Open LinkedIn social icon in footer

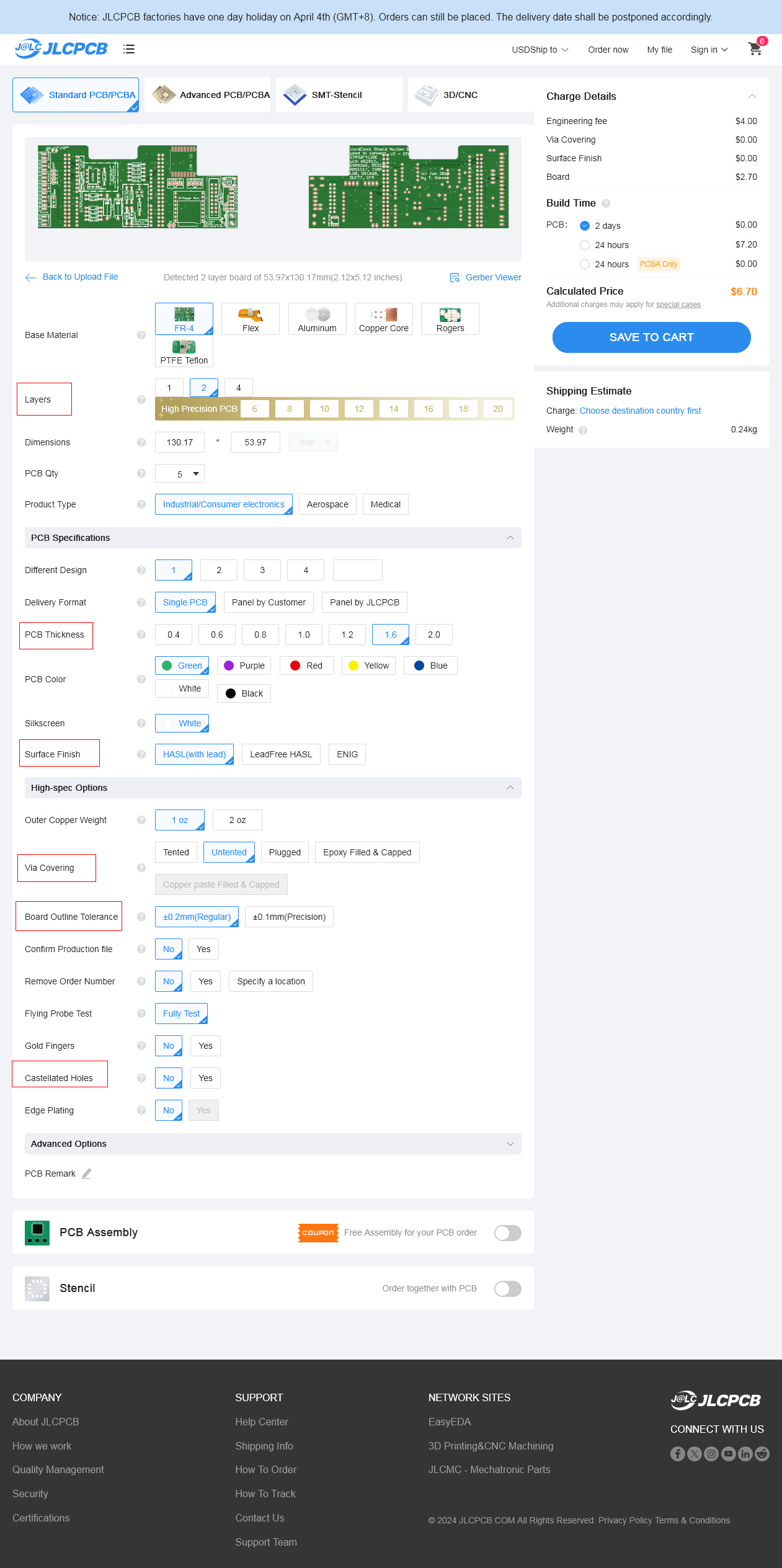pyautogui.click(x=745, y=1453)
